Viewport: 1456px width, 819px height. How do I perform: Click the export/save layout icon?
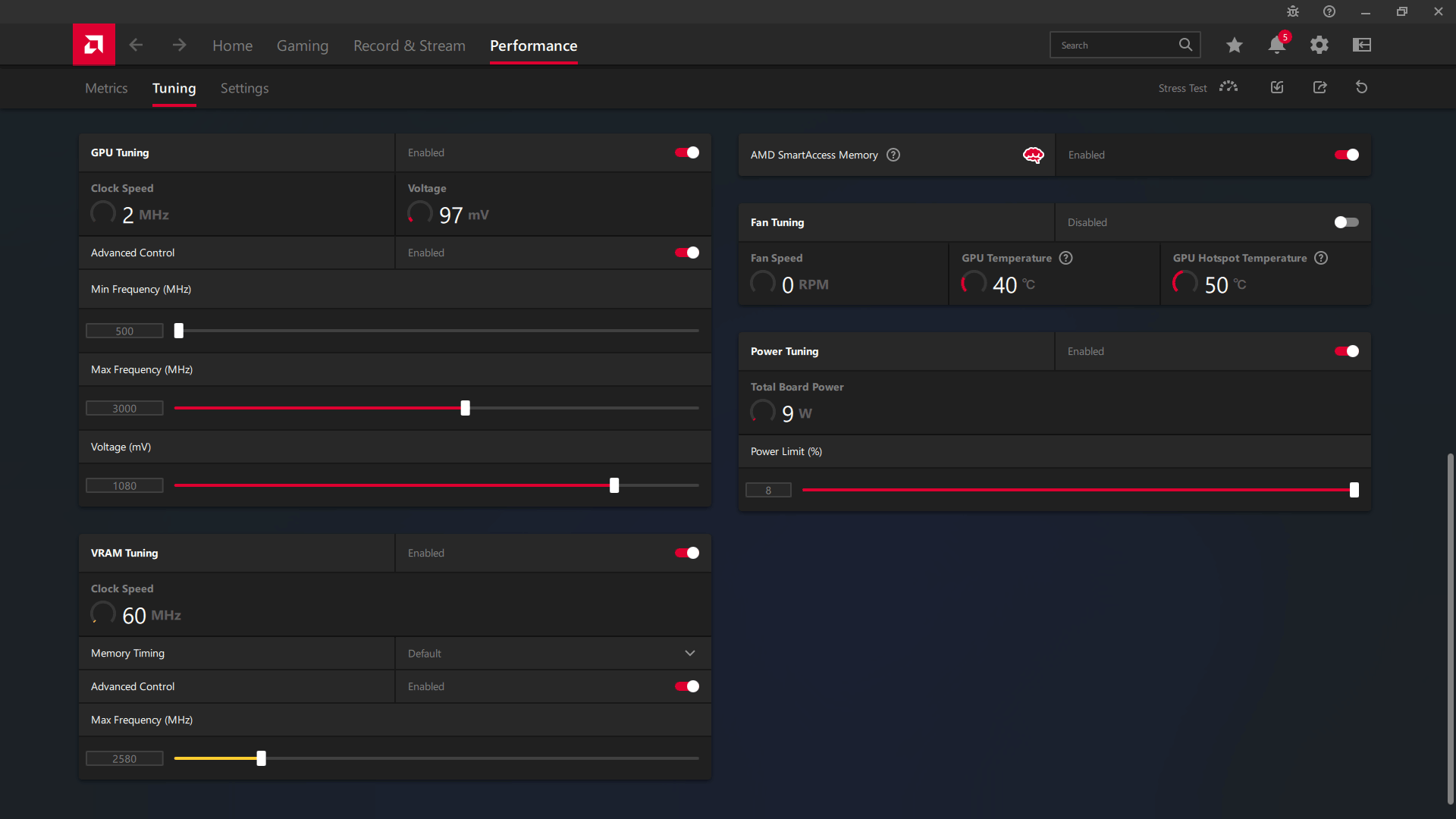click(x=1319, y=87)
